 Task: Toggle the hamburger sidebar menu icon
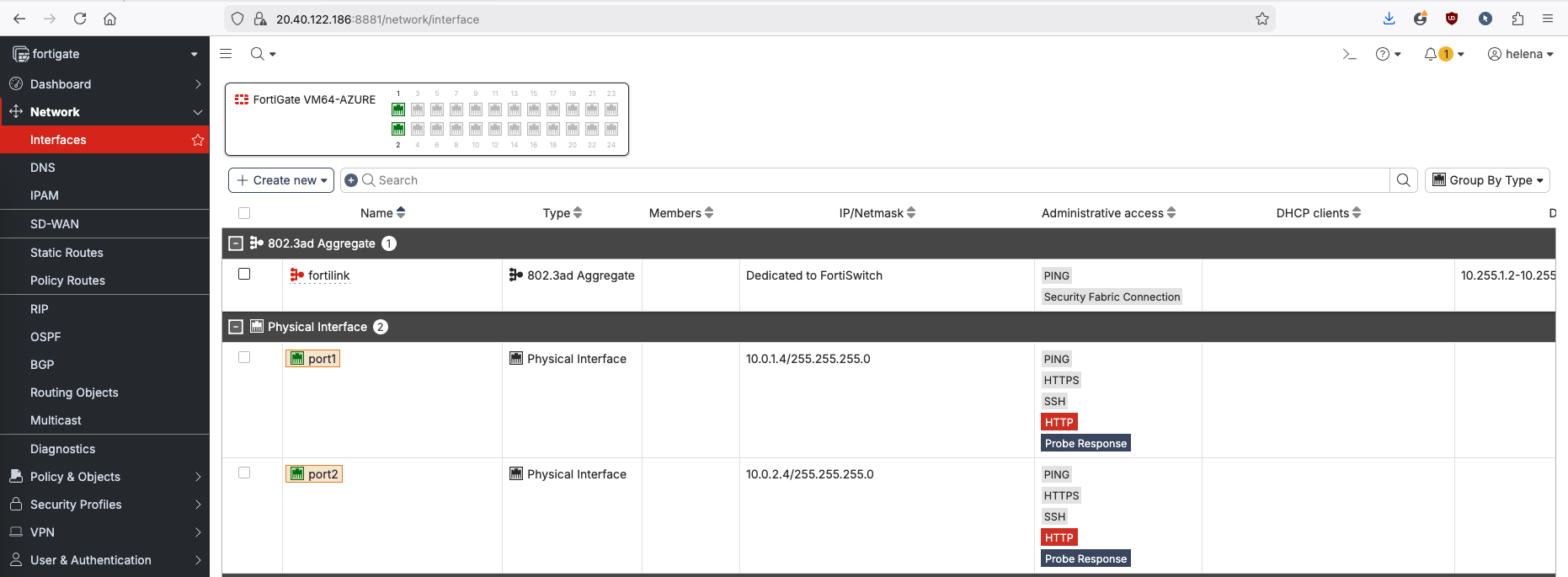click(x=226, y=54)
